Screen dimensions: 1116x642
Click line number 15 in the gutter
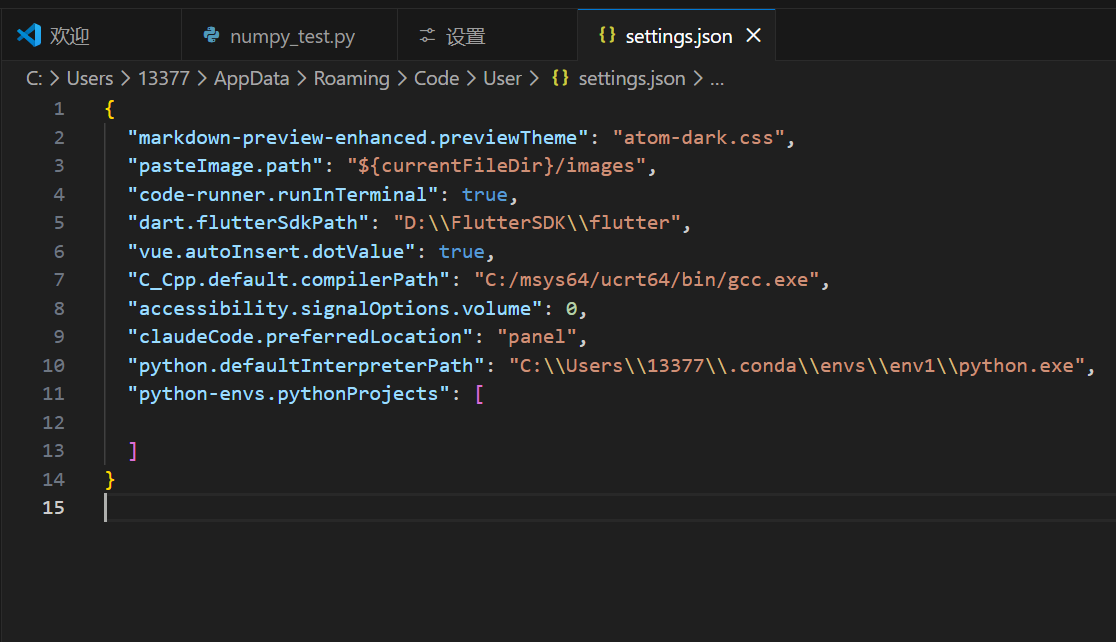[x=53, y=507]
